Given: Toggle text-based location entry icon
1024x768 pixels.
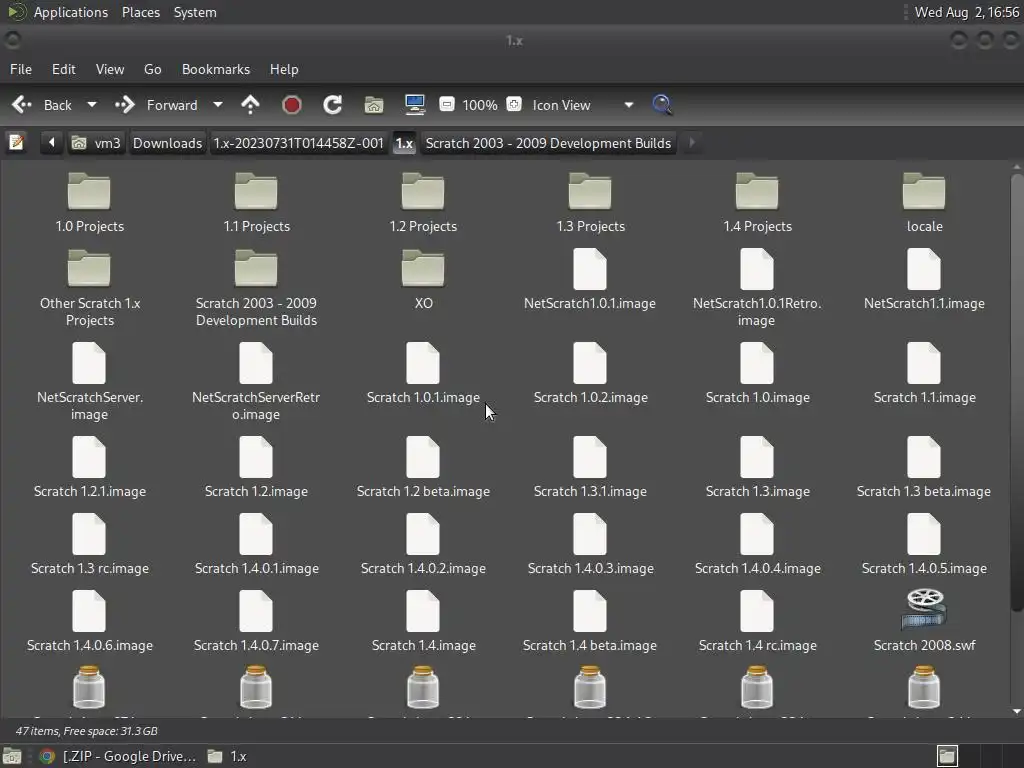Looking at the screenshot, I should click(x=16, y=142).
